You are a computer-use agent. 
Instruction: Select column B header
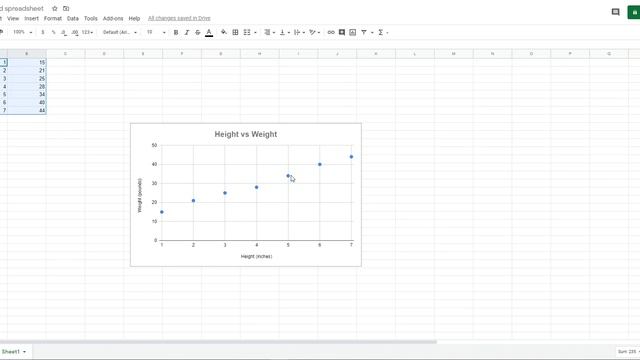pos(27,54)
